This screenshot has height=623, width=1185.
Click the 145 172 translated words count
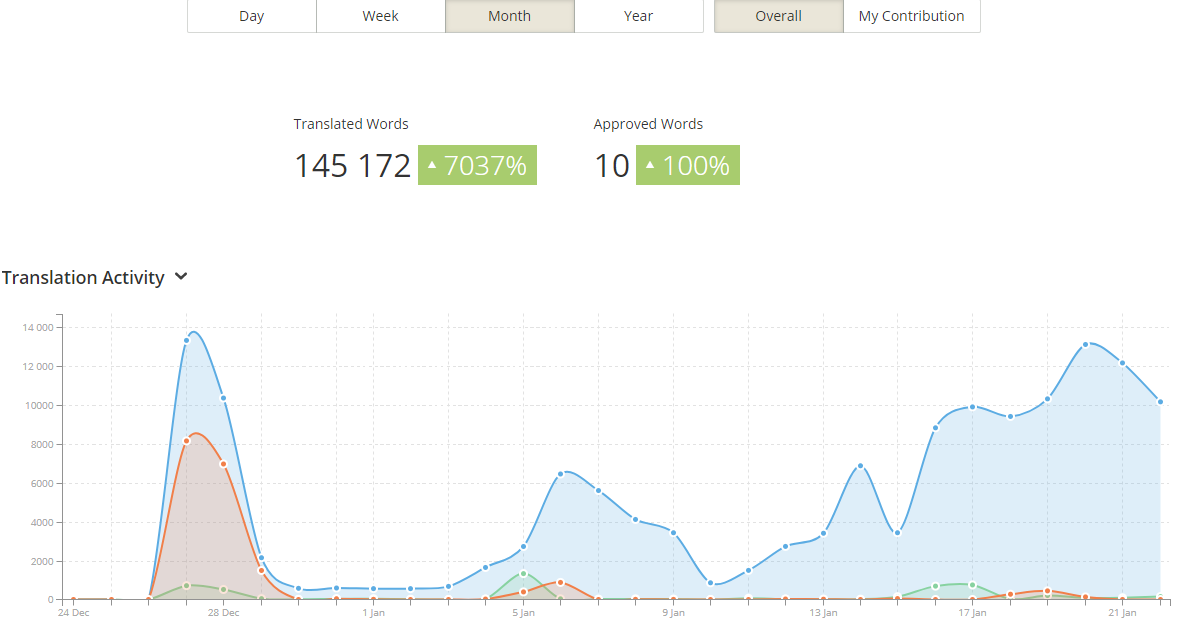(352, 166)
